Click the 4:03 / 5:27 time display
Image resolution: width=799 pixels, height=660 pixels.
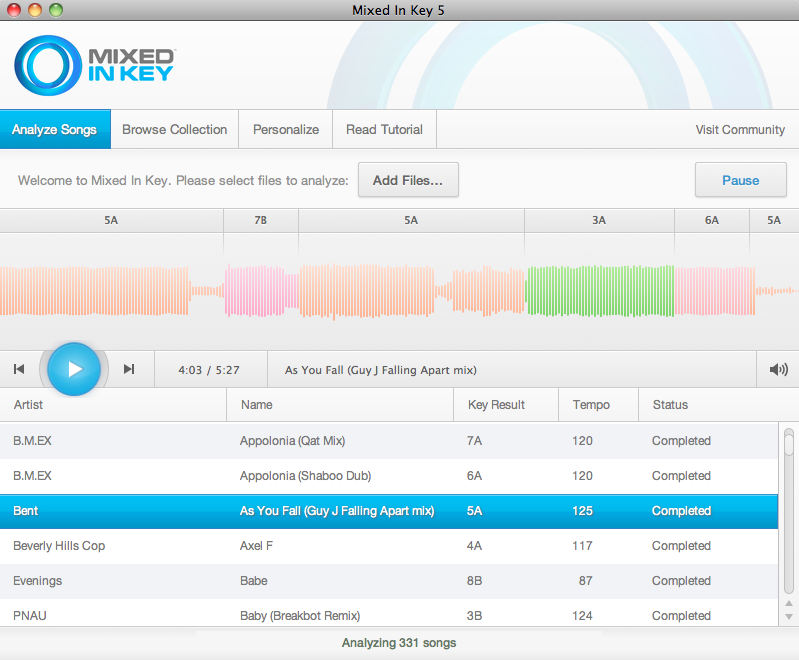(209, 370)
